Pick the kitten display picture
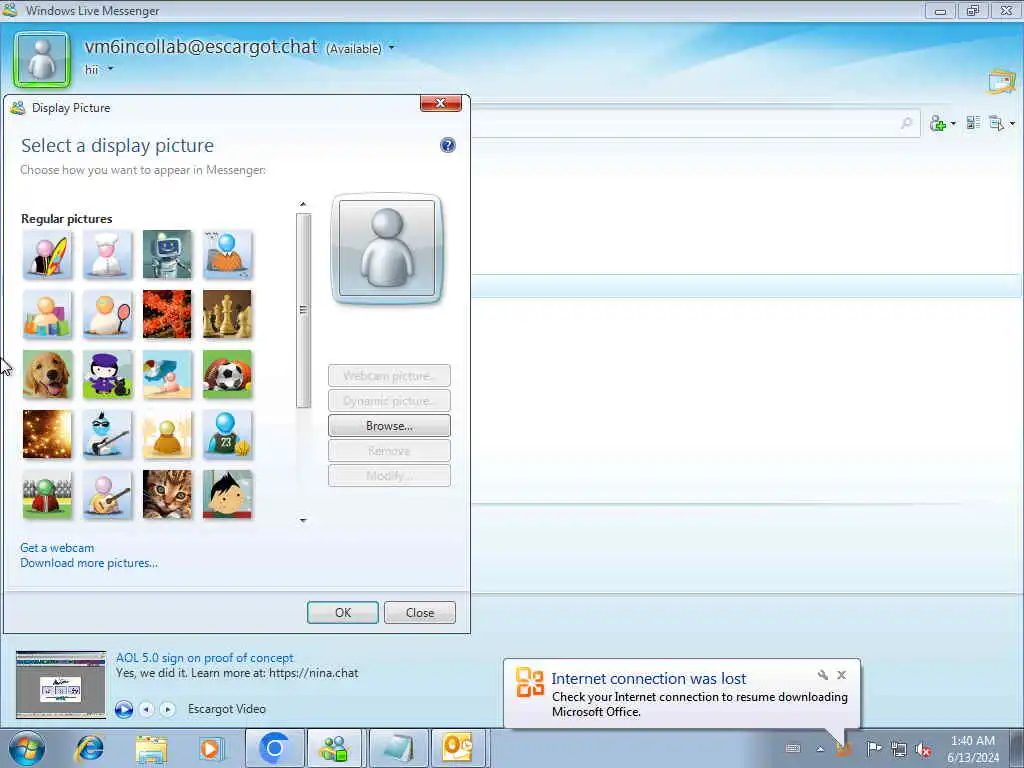The width and height of the screenshot is (1024, 768). 167,495
